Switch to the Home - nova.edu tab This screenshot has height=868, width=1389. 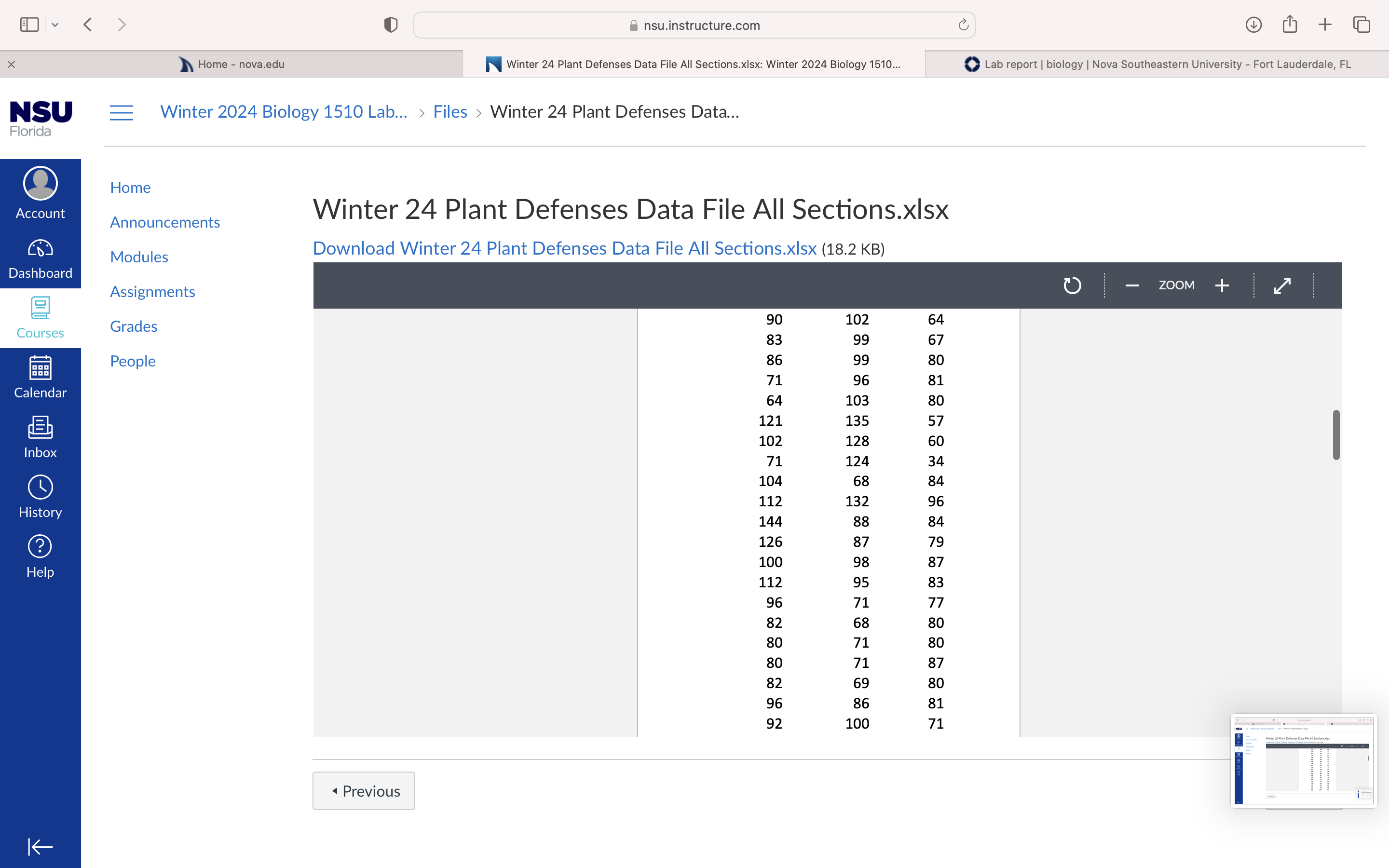[x=231, y=64]
